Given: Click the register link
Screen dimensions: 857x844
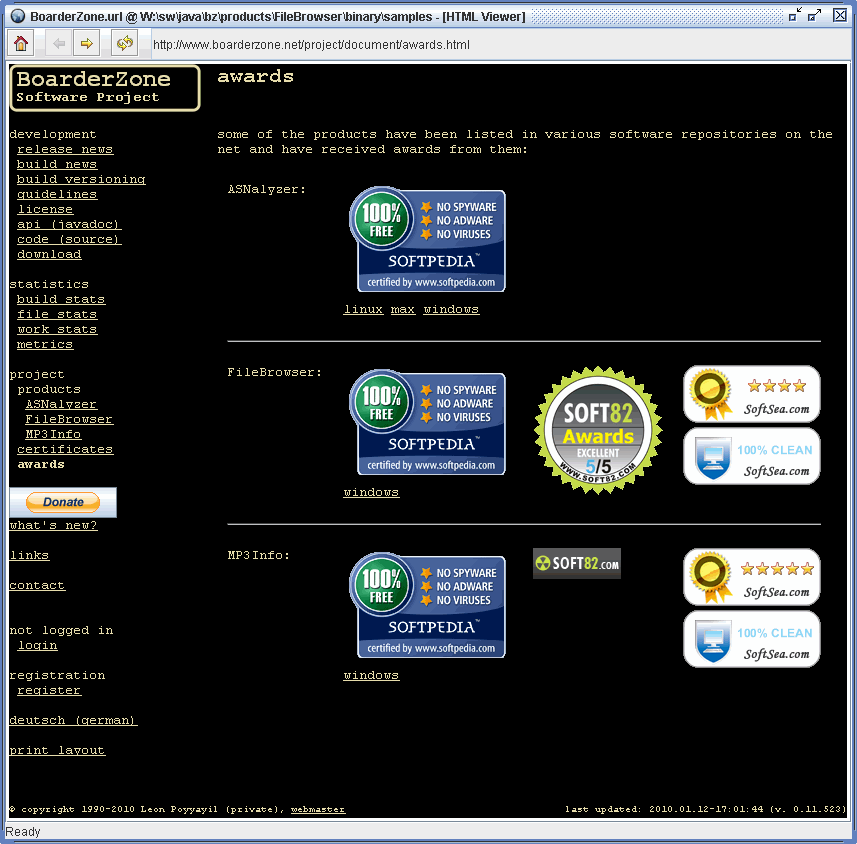Looking at the screenshot, I should coord(49,690).
